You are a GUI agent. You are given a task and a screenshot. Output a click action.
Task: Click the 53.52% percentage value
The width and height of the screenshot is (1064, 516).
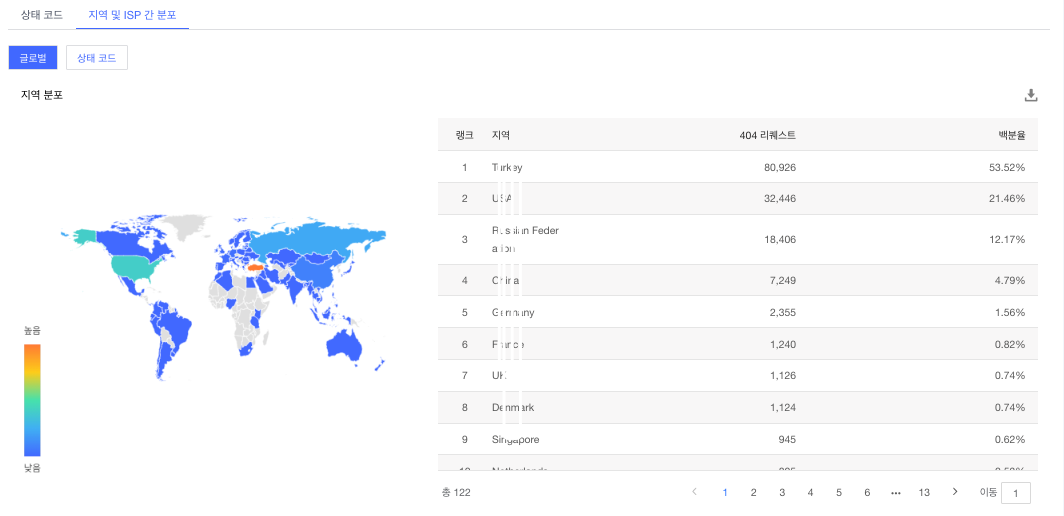pos(1007,167)
